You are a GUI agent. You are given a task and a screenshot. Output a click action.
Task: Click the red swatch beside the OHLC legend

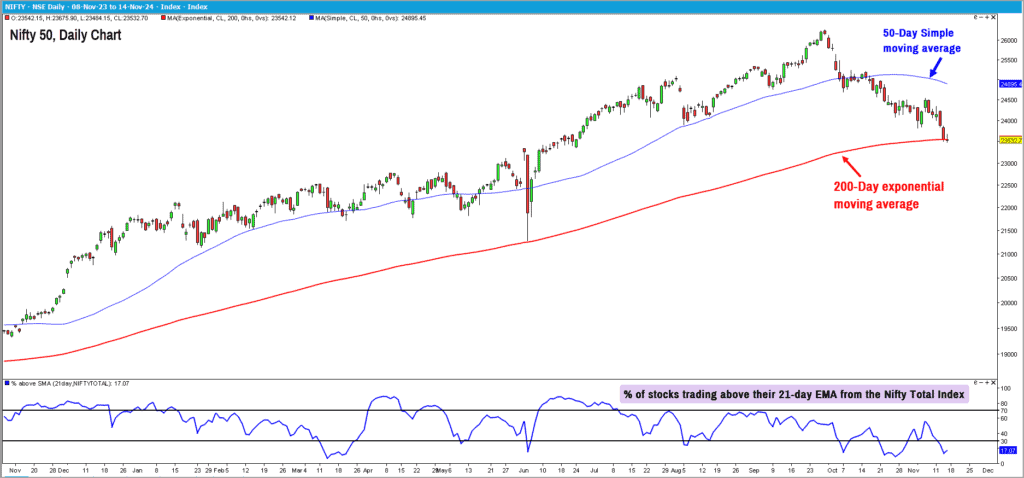tap(7, 18)
